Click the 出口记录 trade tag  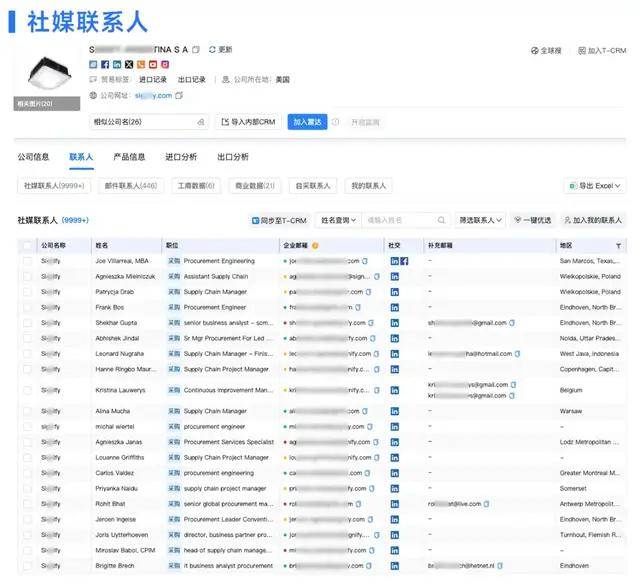(x=191, y=80)
